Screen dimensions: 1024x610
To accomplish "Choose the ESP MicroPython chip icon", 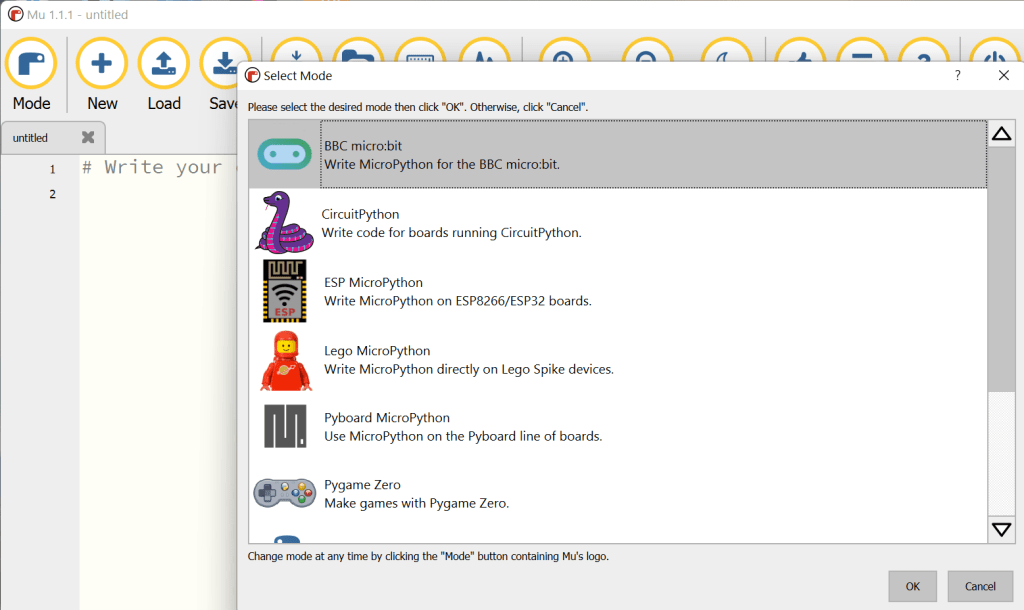I will point(284,291).
